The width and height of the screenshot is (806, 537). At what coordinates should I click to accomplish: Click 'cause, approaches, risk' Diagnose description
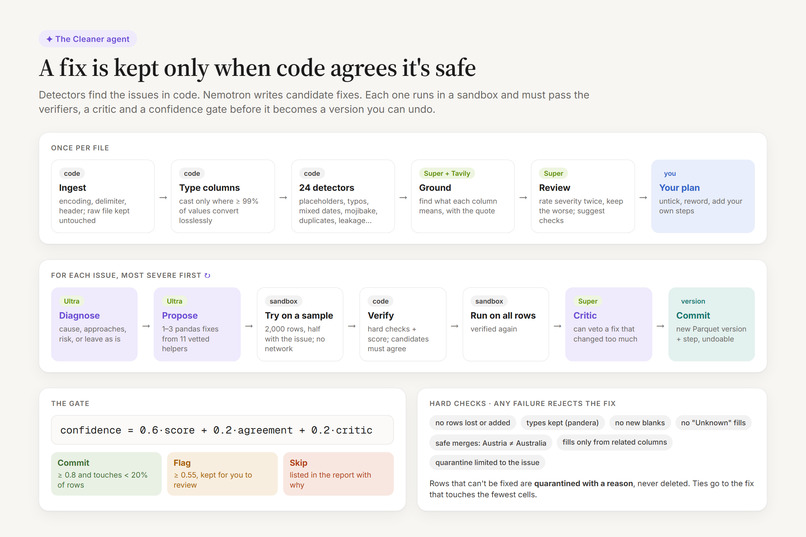pos(93,334)
